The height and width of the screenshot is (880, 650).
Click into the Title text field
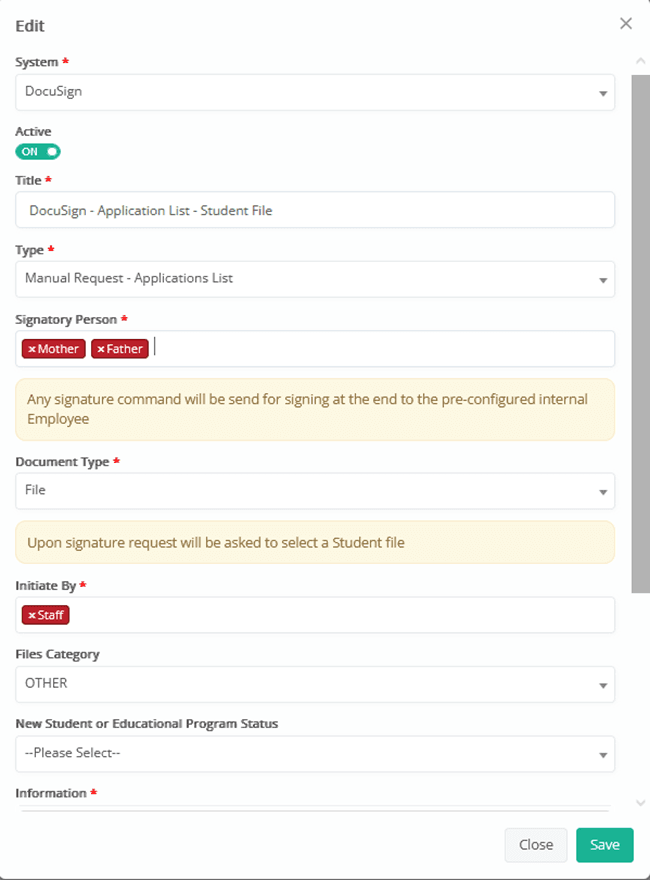pyautogui.click(x=315, y=210)
